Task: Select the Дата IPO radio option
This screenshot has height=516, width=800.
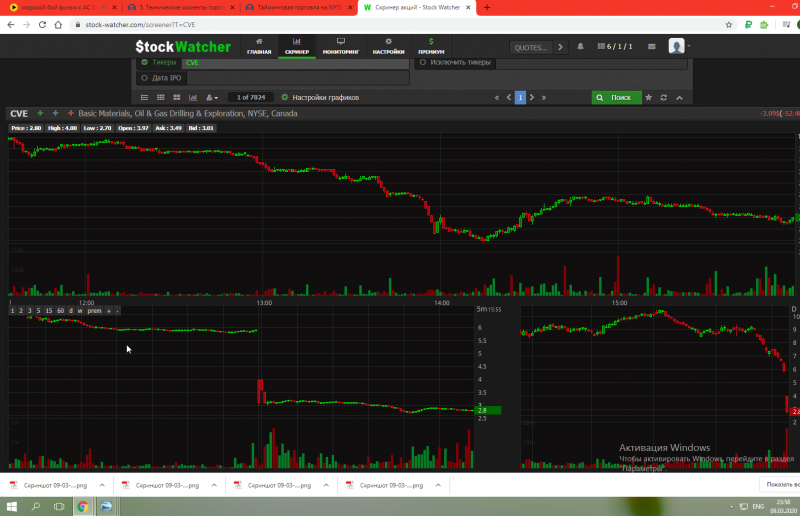Action: click(144, 78)
